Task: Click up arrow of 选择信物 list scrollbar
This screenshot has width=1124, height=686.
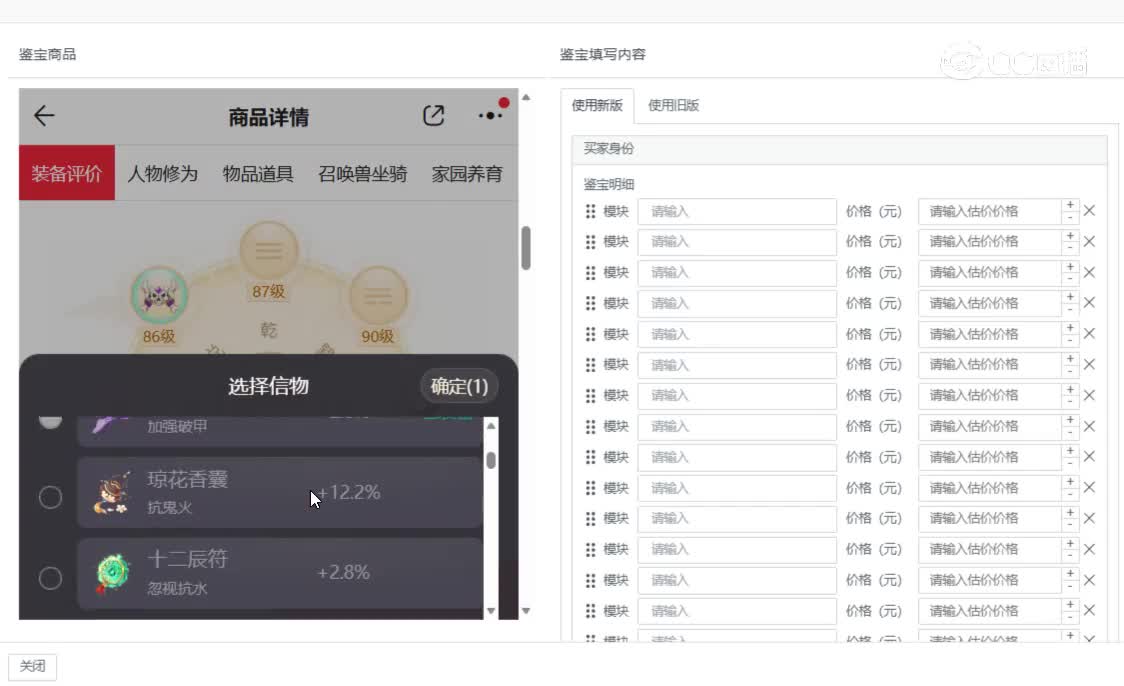Action: point(491,426)
